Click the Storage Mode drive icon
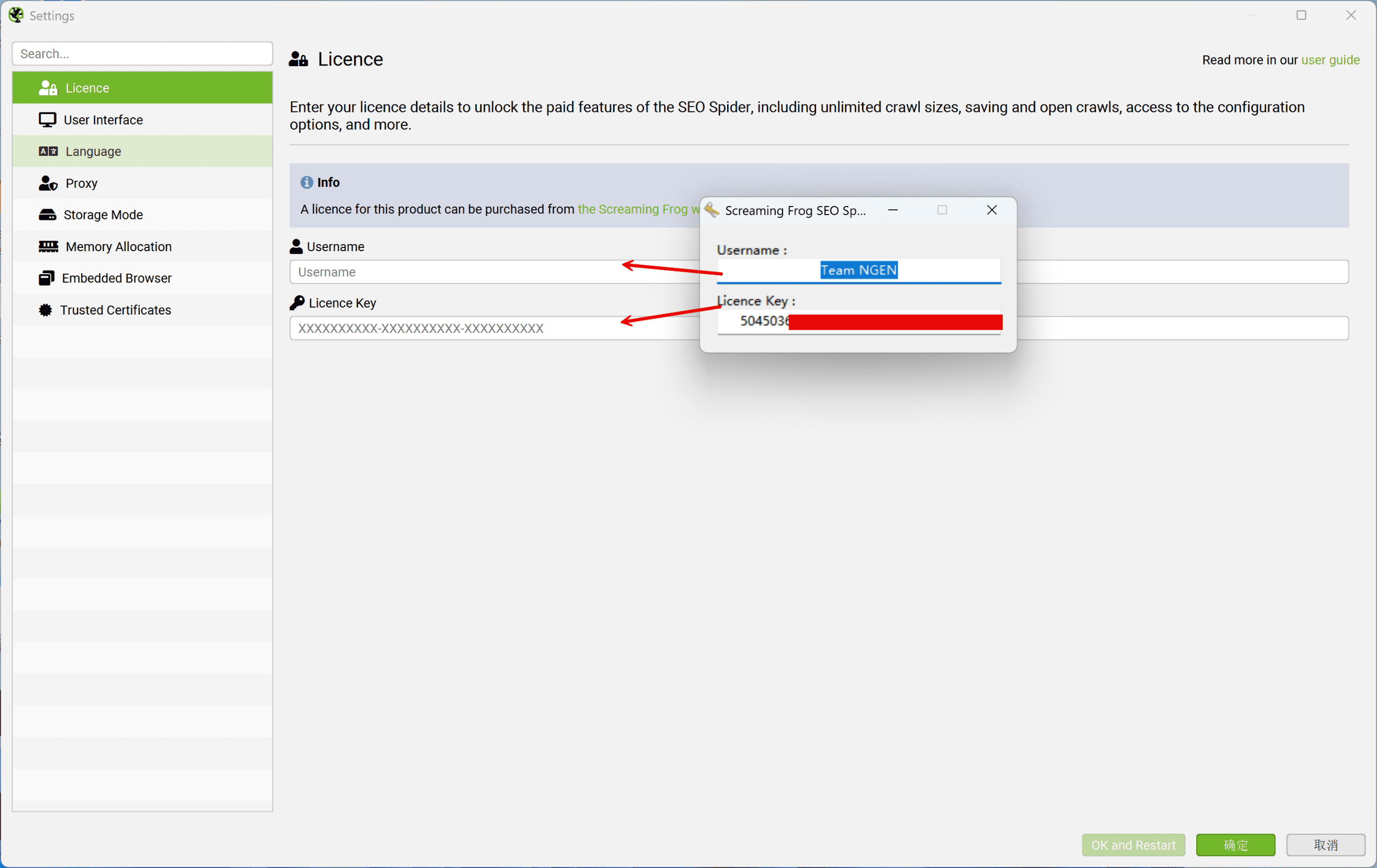Screen dimensions: 1377x868 tap(47, 215)
